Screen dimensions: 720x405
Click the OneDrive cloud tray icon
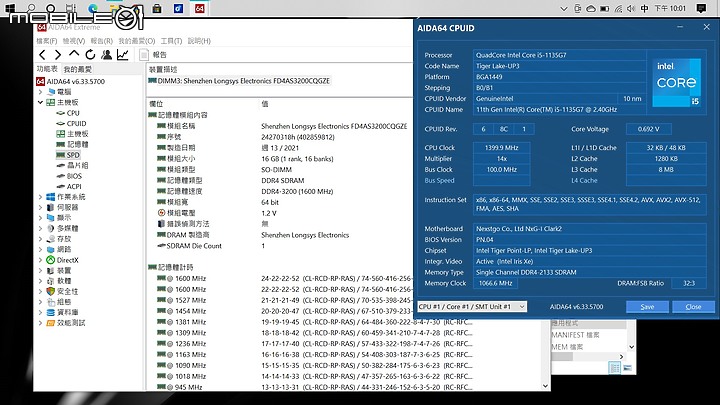591,9
